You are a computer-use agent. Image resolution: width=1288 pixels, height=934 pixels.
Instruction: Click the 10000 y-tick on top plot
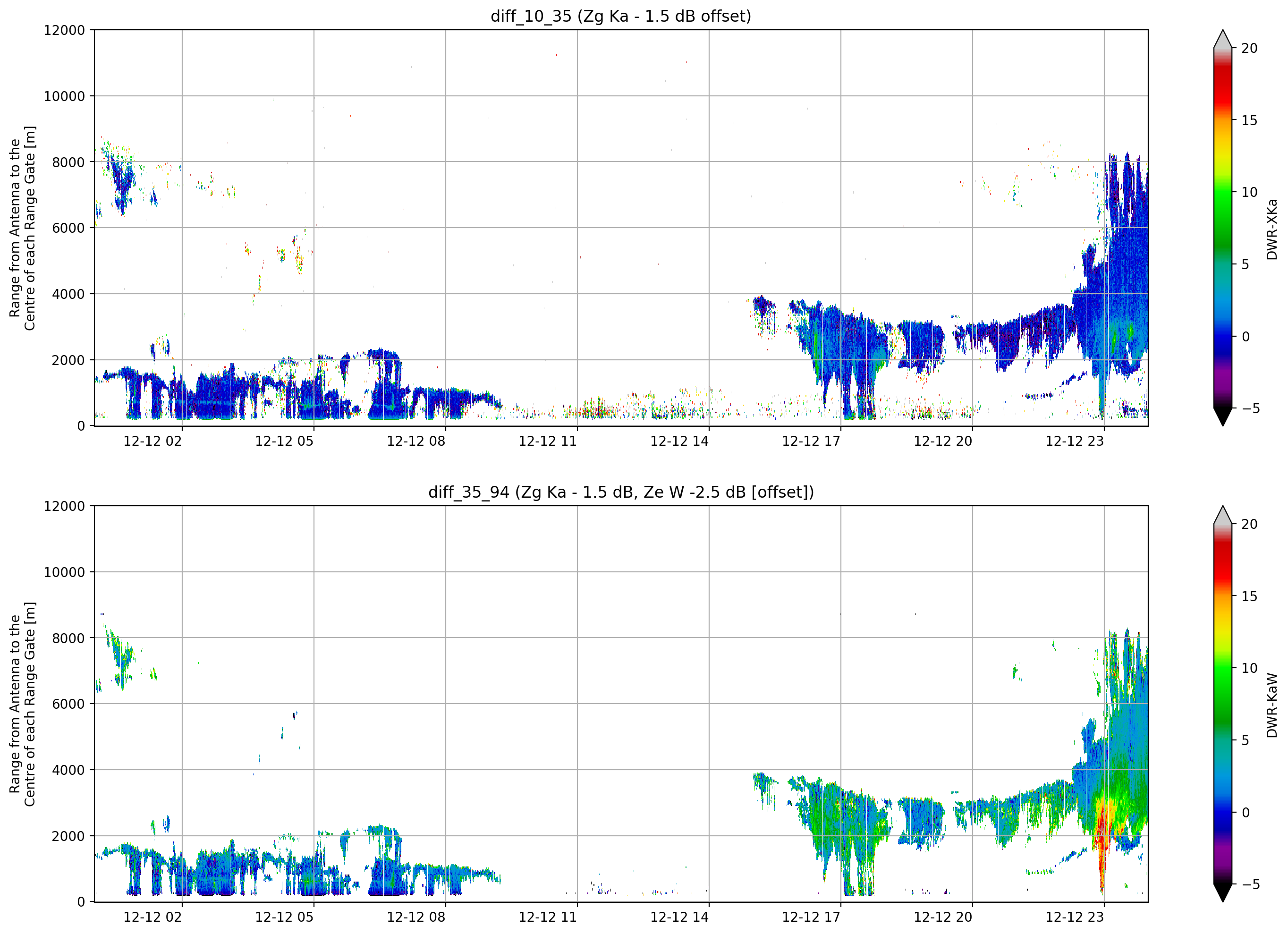[x=64, y=97]
